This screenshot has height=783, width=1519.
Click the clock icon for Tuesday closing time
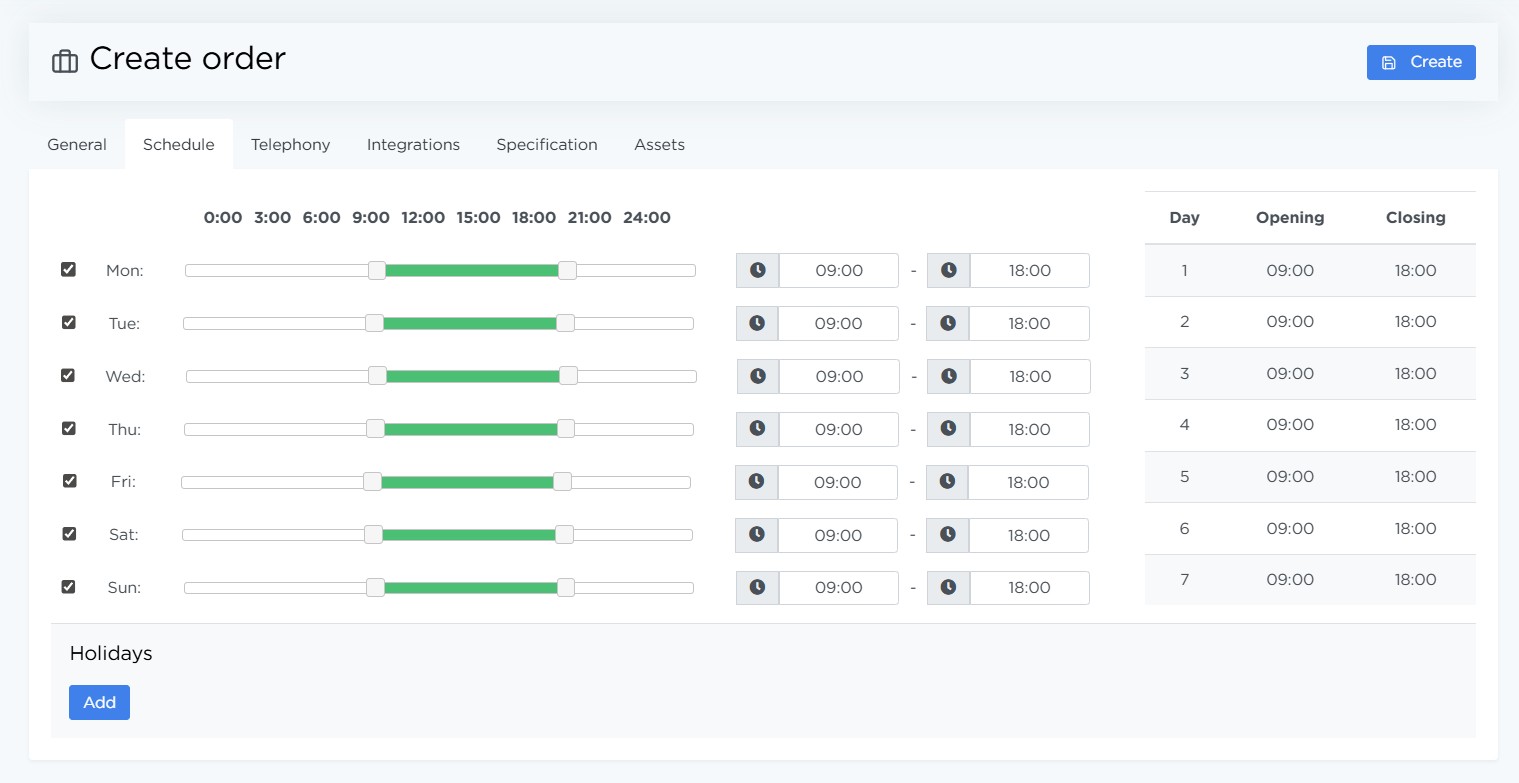point(947,323)
